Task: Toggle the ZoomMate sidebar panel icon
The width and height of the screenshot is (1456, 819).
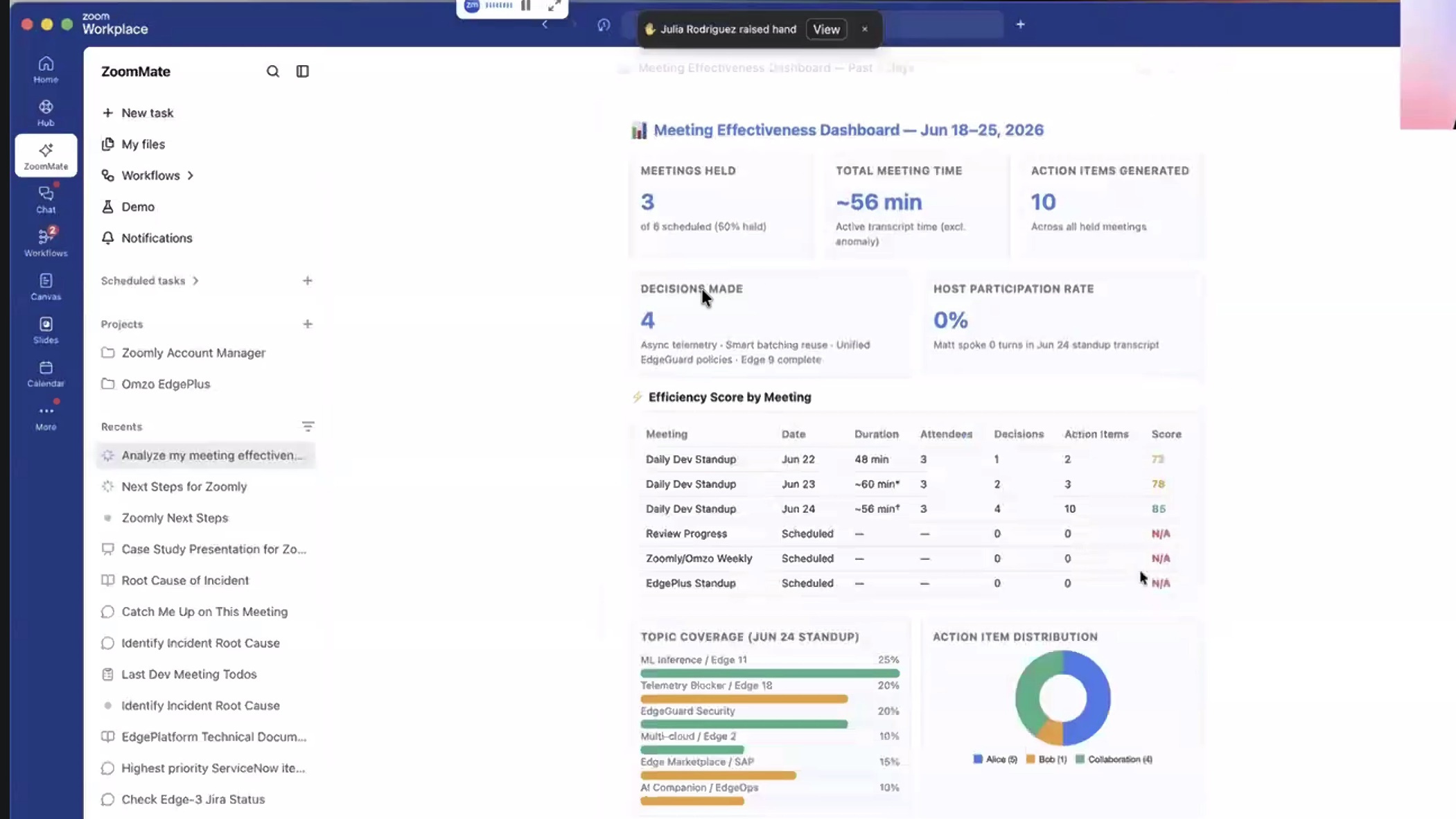Action: pos(302,71)
